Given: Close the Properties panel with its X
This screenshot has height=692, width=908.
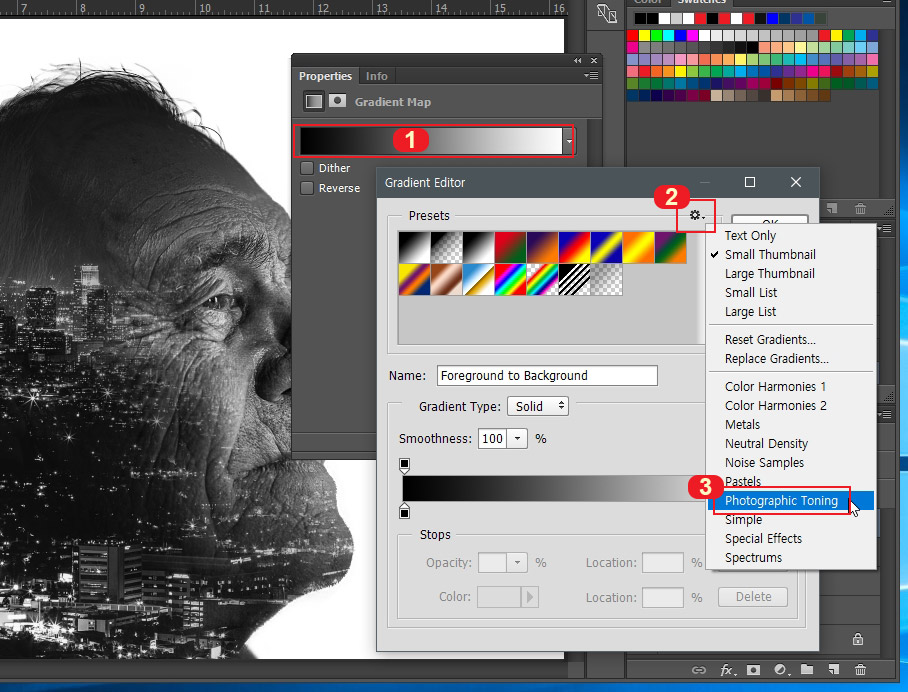Looking at the screenshot, I should pos(594,60).
